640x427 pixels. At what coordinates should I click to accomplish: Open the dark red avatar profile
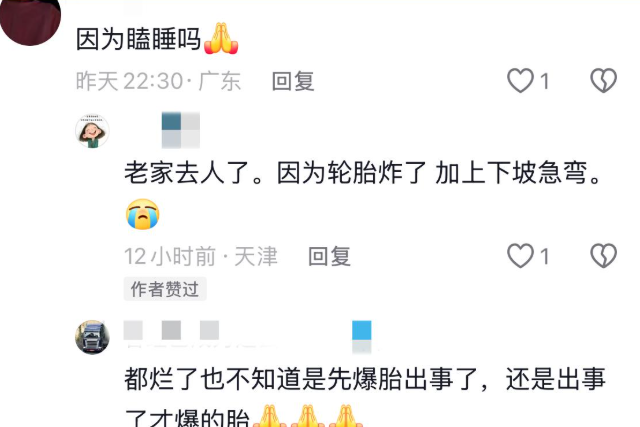[30, 20]
